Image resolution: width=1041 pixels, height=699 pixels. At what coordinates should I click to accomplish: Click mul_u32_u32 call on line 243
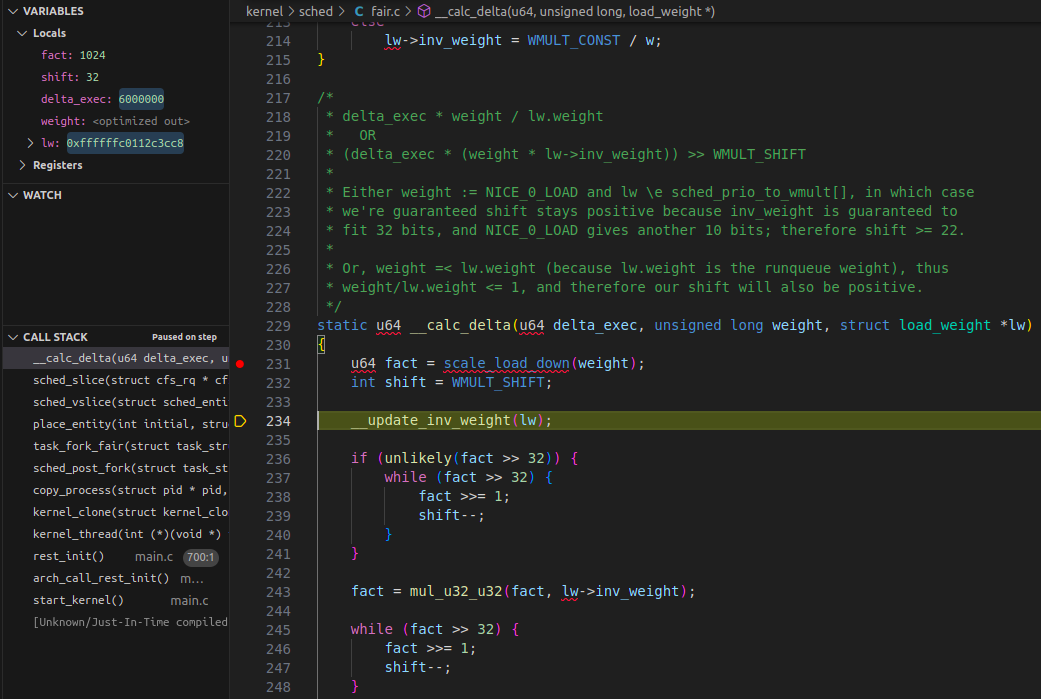click(x=455, y=591)
